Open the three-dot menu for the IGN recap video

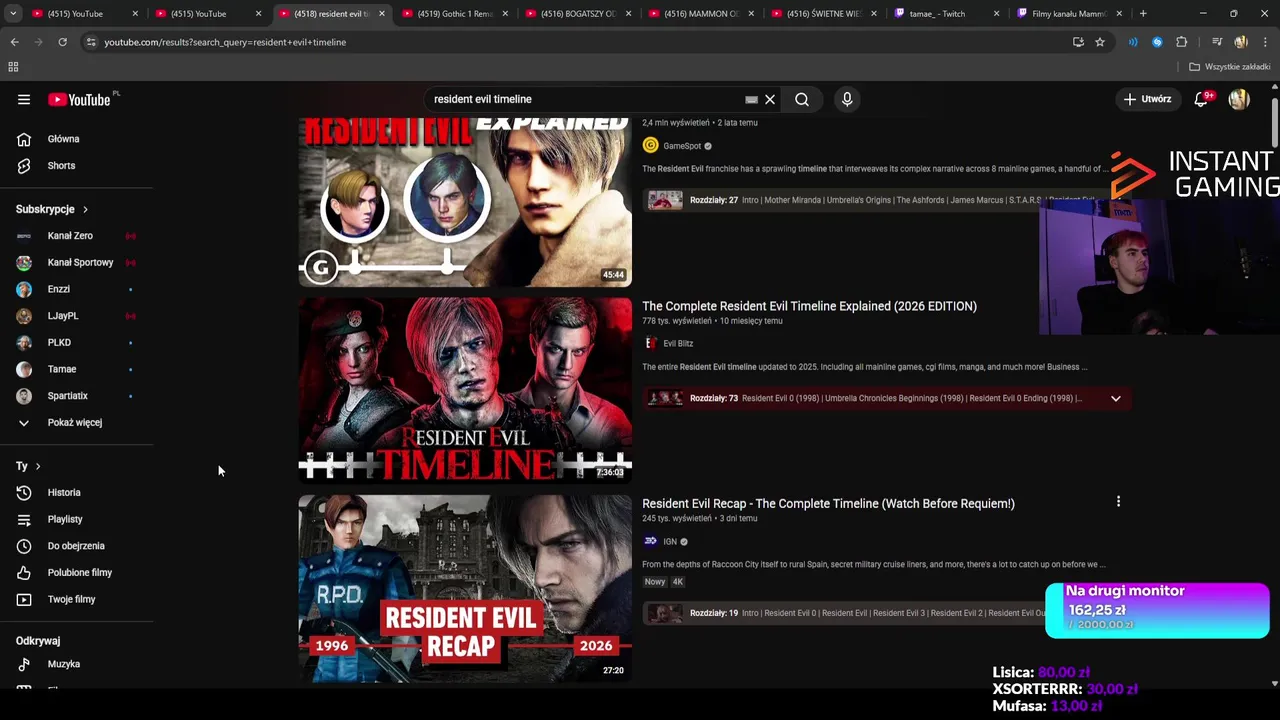click(x=1118, y=501)
